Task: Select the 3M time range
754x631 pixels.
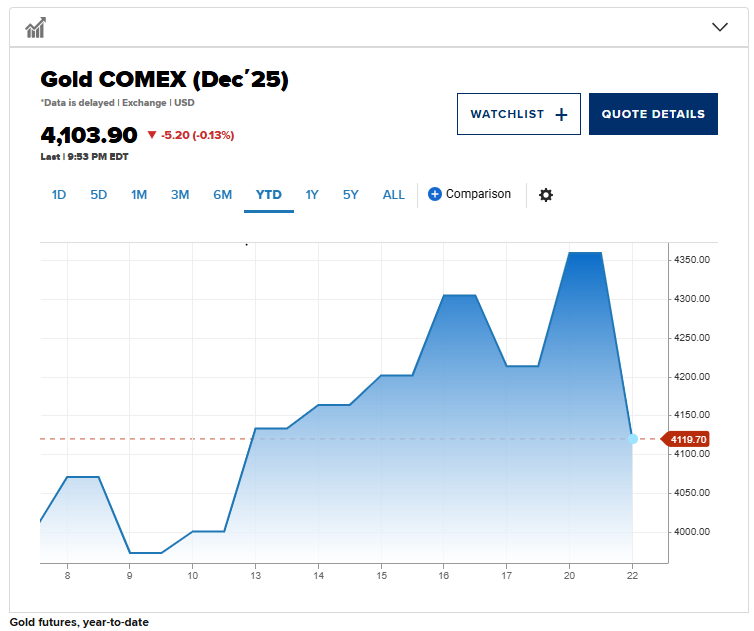Action: tap(180, 195)
